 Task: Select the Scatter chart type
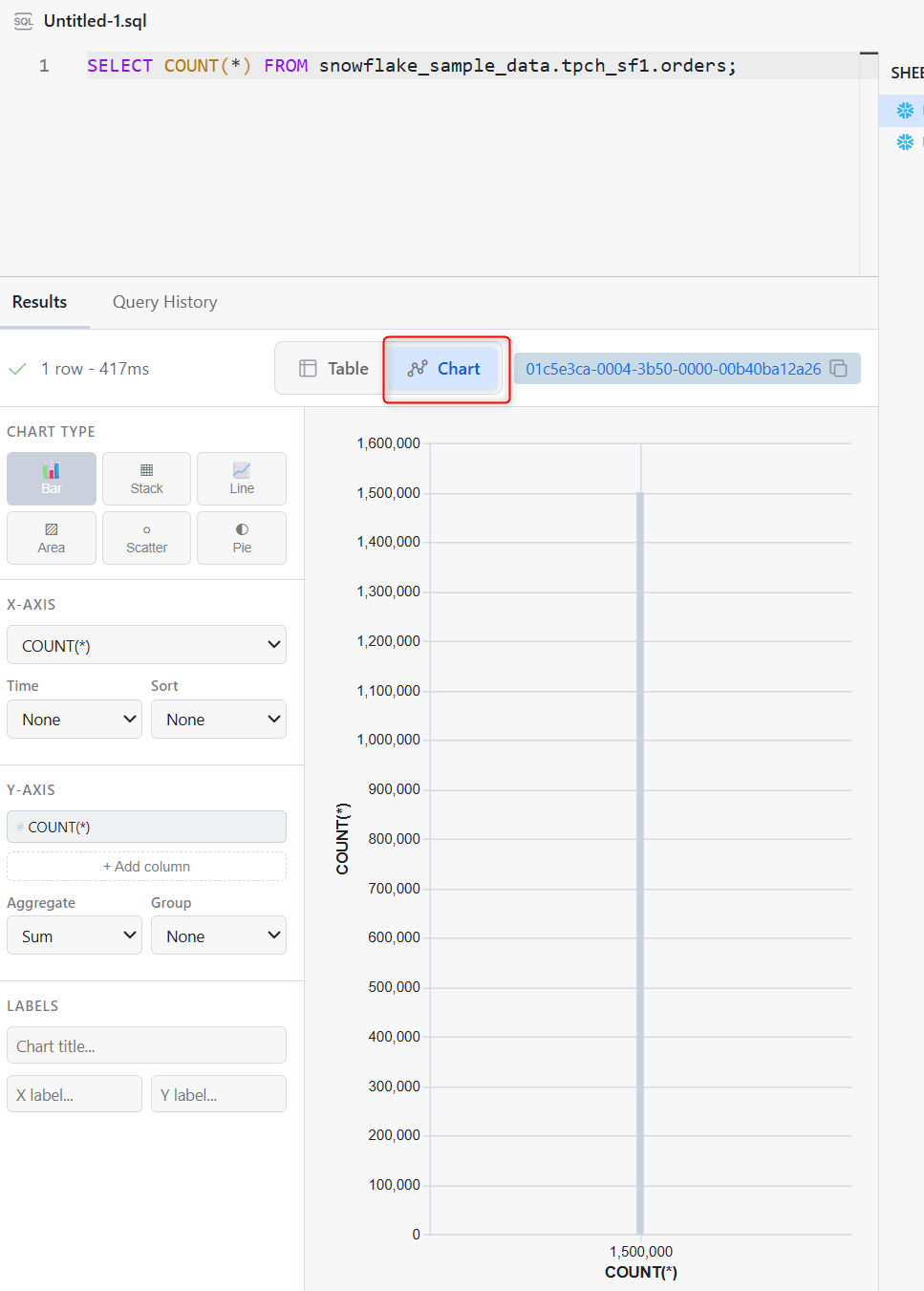[146, 538]
